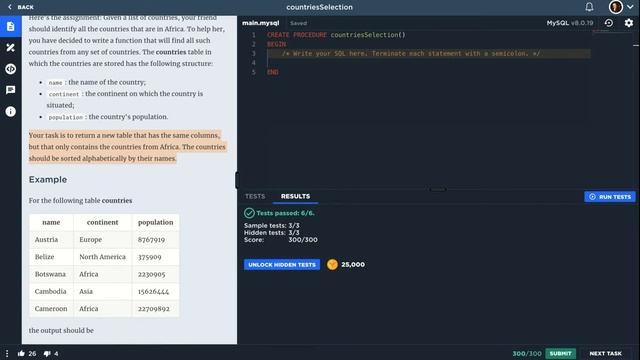The height and width of the screenshot is (360, 640).
Task: Click the green check icon in results
Action: pyautogui.click(x=249, y=213)
